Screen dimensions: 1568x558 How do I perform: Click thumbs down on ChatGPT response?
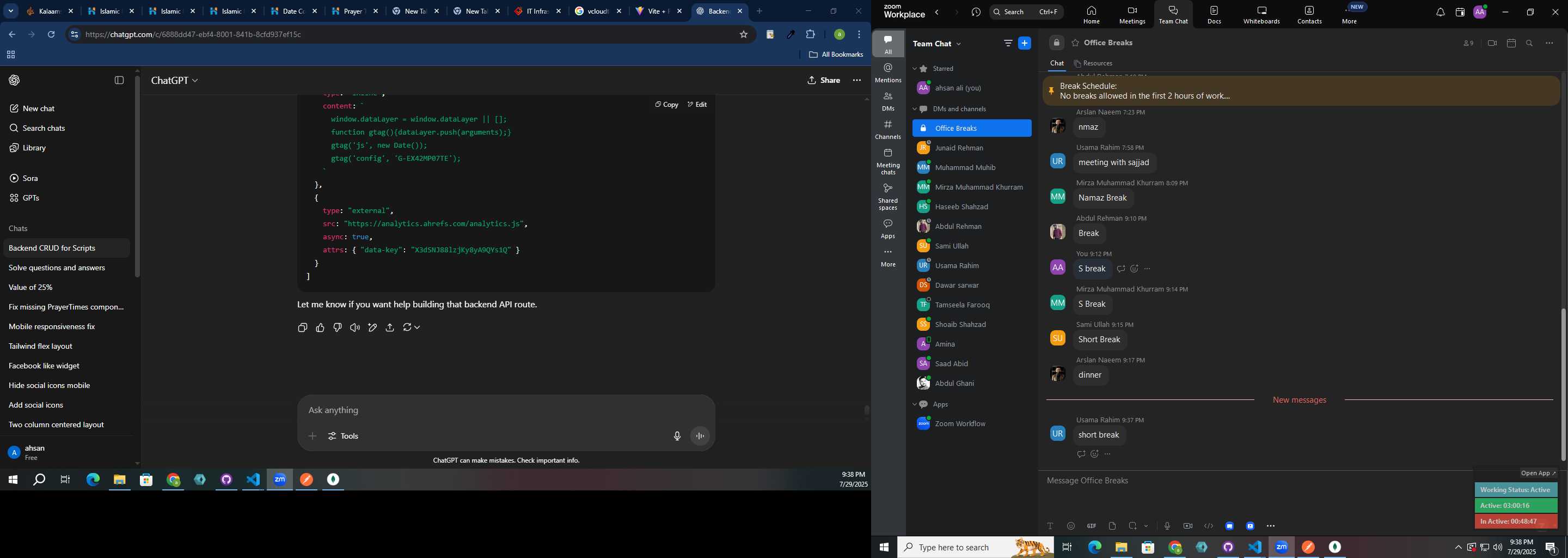click(337, 327)
